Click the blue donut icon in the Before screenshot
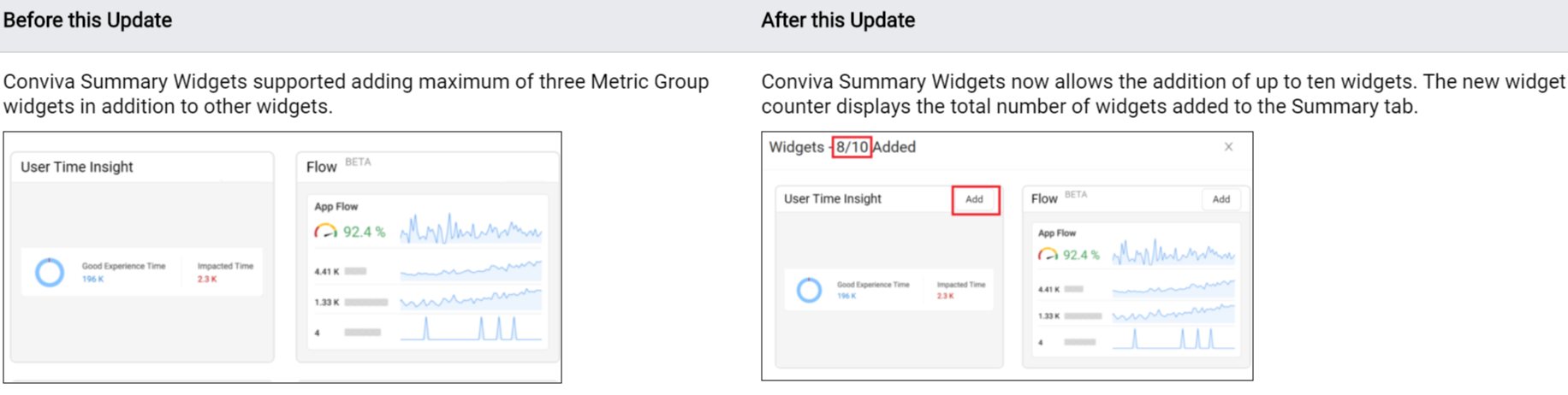Image resolution: width=1568 pixels, height=395 pixels. [50, 272]
